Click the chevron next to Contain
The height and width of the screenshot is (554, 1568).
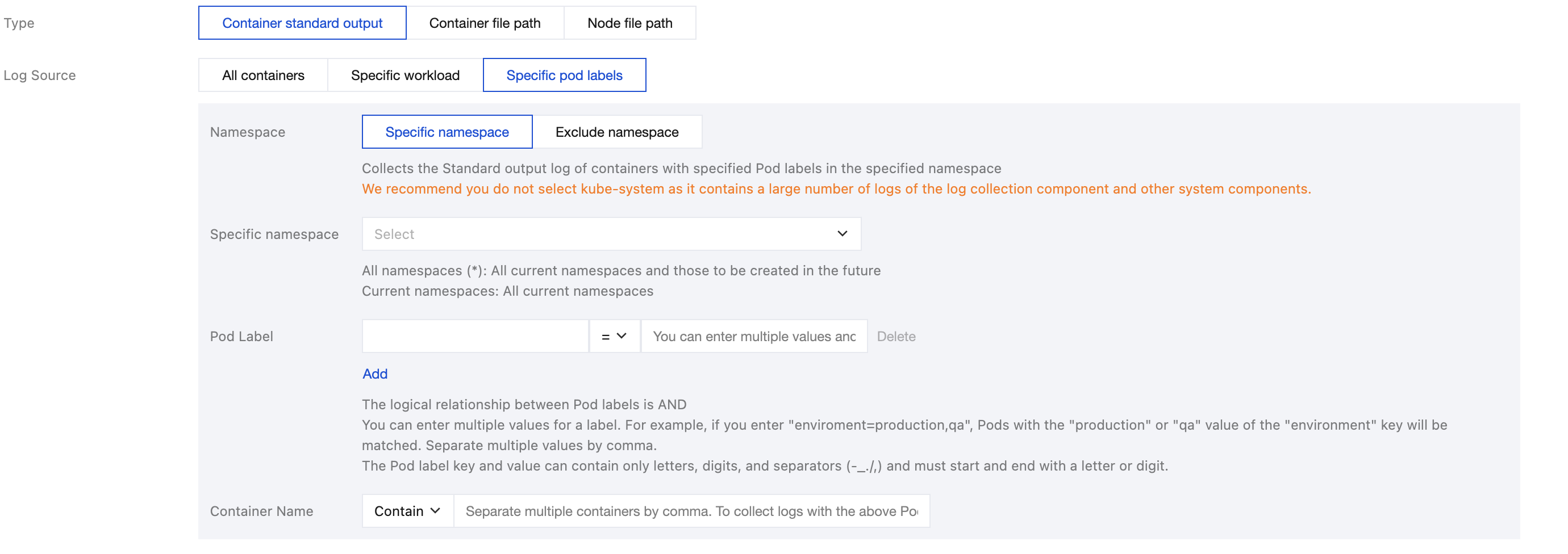[x=435, y=511]
